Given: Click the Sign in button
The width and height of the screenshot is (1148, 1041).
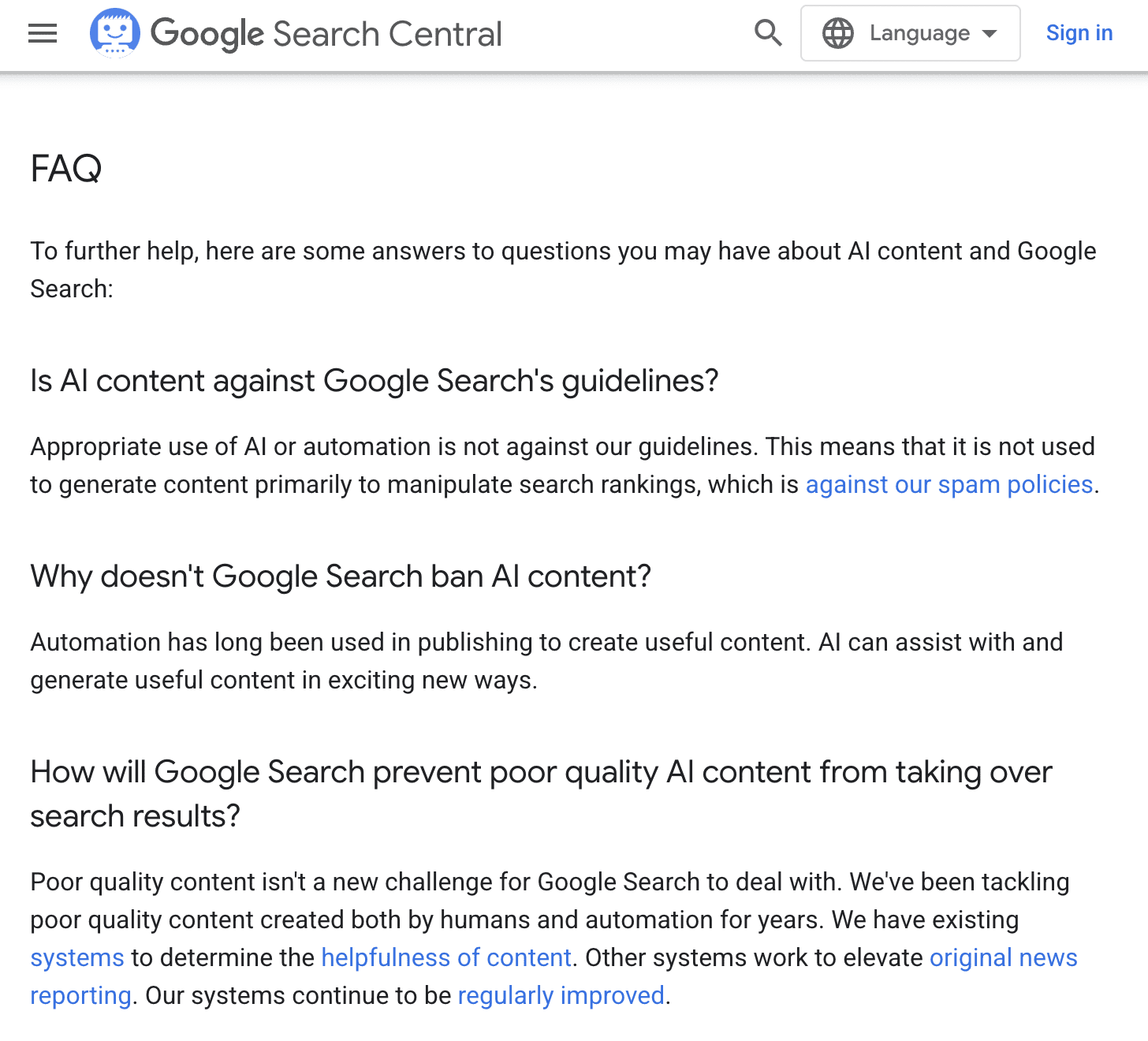Looking at the screenshot, I should tap(1079, 32).
